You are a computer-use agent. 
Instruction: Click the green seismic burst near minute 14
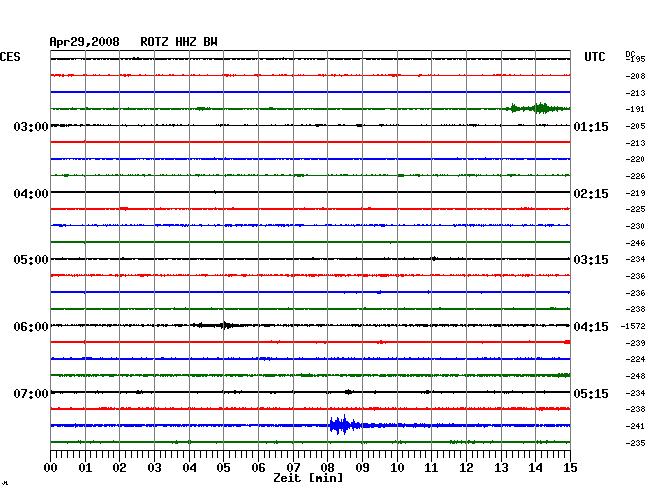click(537, 108)
